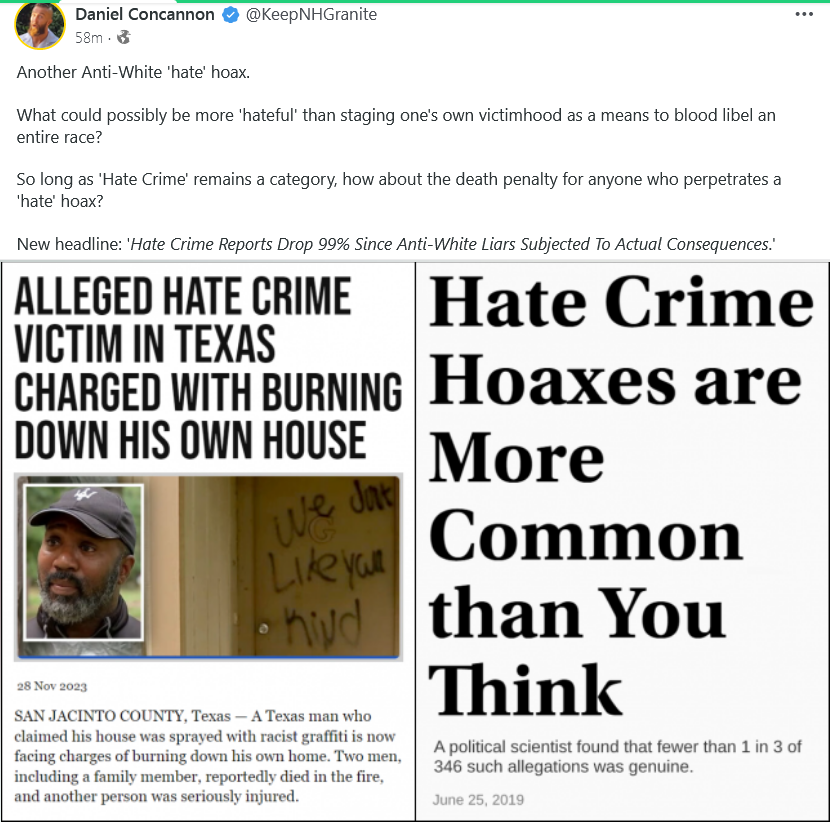Enlarge the graffiti 'Like your kind' photo
834x826 pixels.
[x=208, y=566]
